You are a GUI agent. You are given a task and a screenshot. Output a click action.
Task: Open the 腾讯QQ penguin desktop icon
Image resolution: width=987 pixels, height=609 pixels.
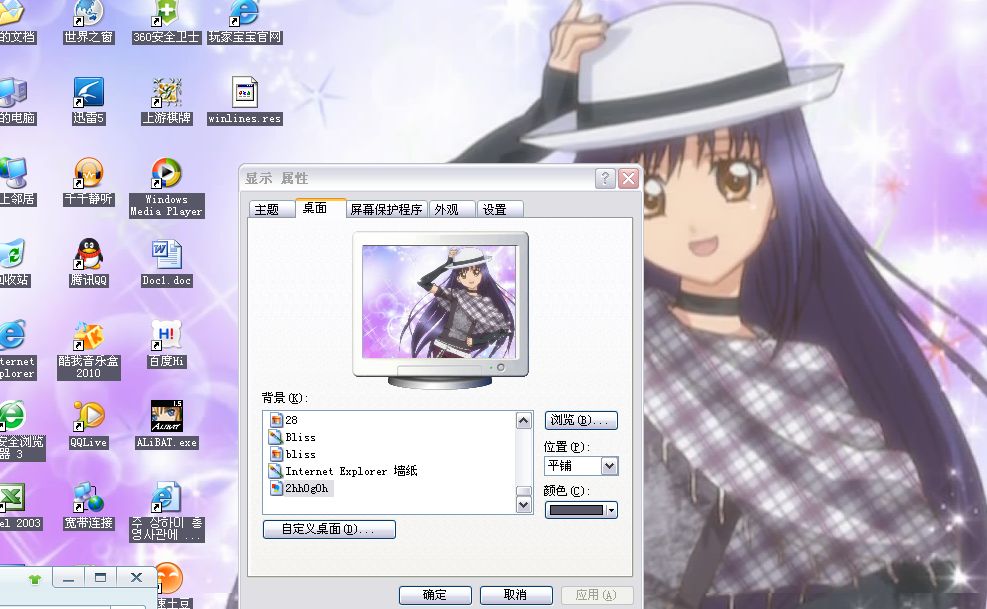pos(88,256)
